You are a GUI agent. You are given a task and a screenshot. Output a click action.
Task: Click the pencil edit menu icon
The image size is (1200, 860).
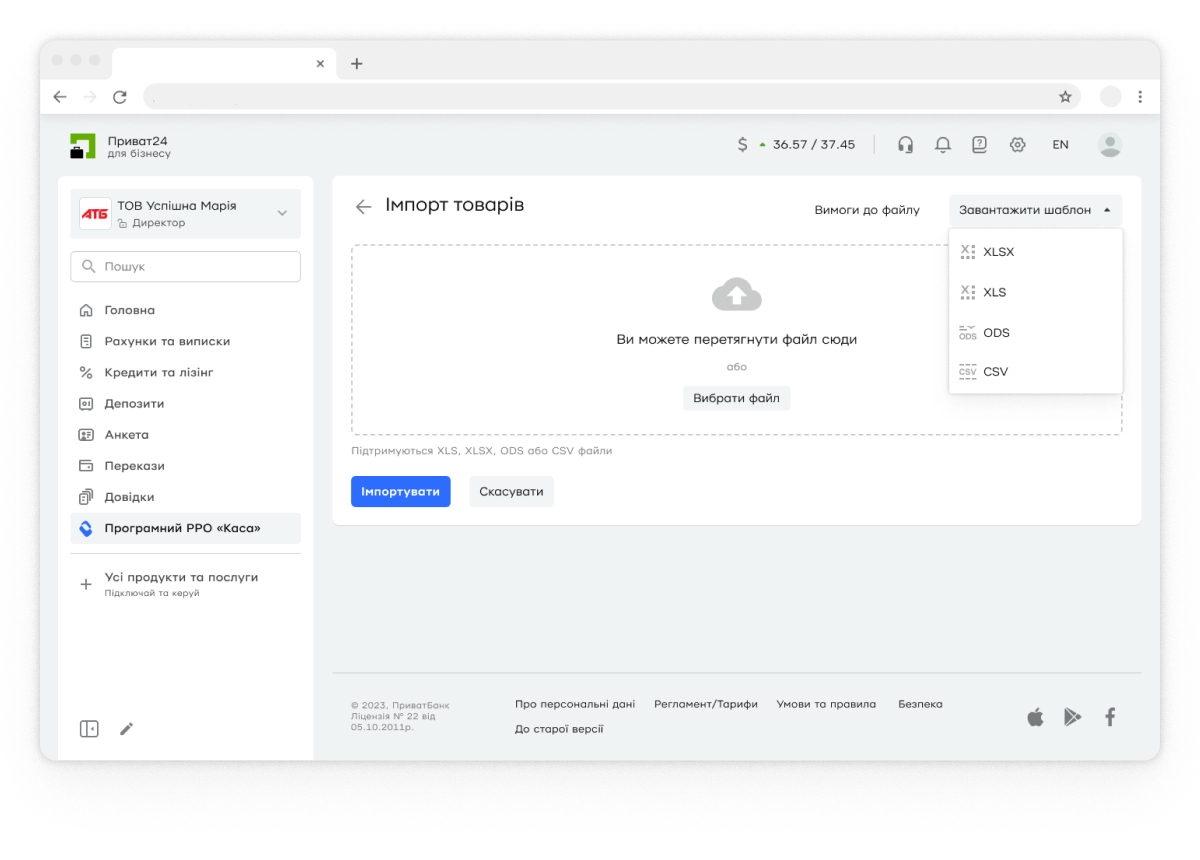(126, 729)
